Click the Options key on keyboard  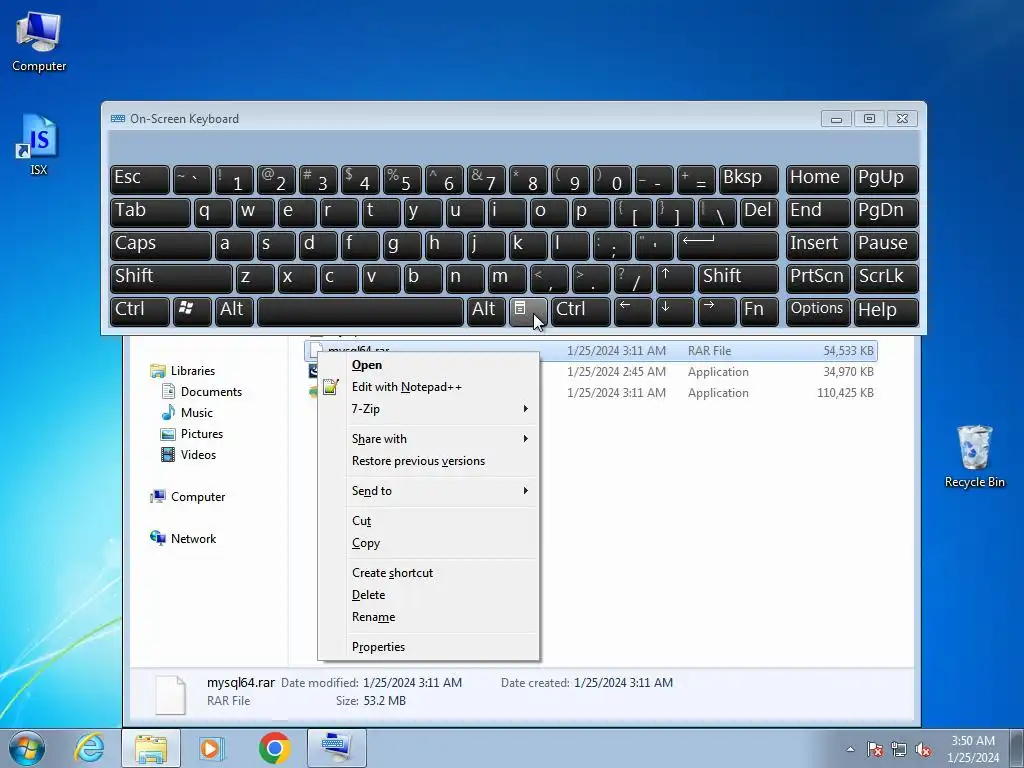(818, 310)
